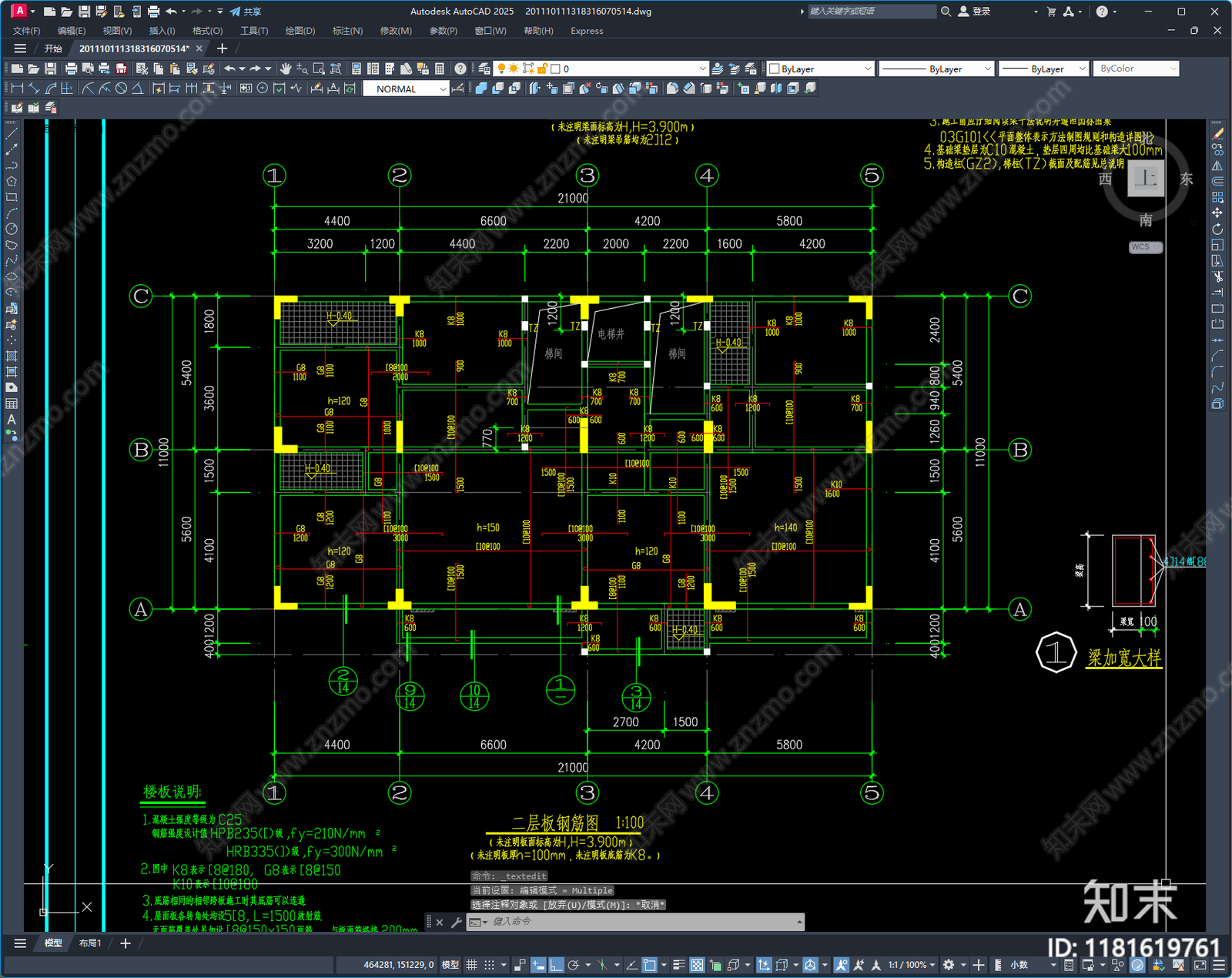The height and width of the screenshot is (978, 1232).
Task: Click the DWF export icon
Action: (x=121, y=69)
